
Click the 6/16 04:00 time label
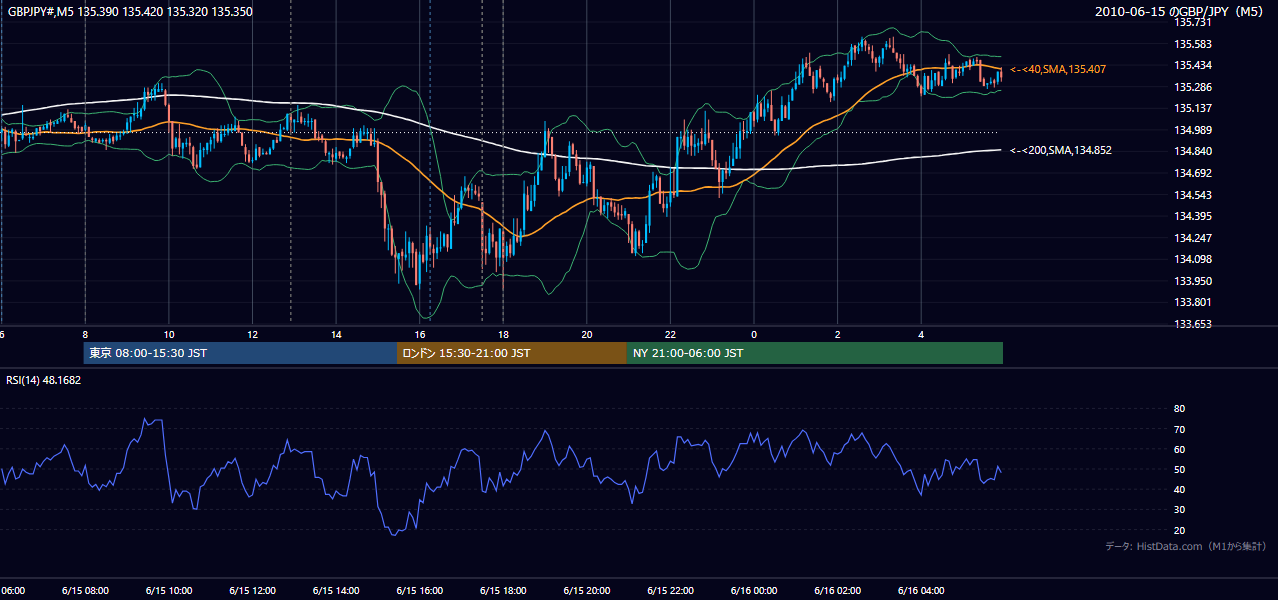tap(922, 591)
